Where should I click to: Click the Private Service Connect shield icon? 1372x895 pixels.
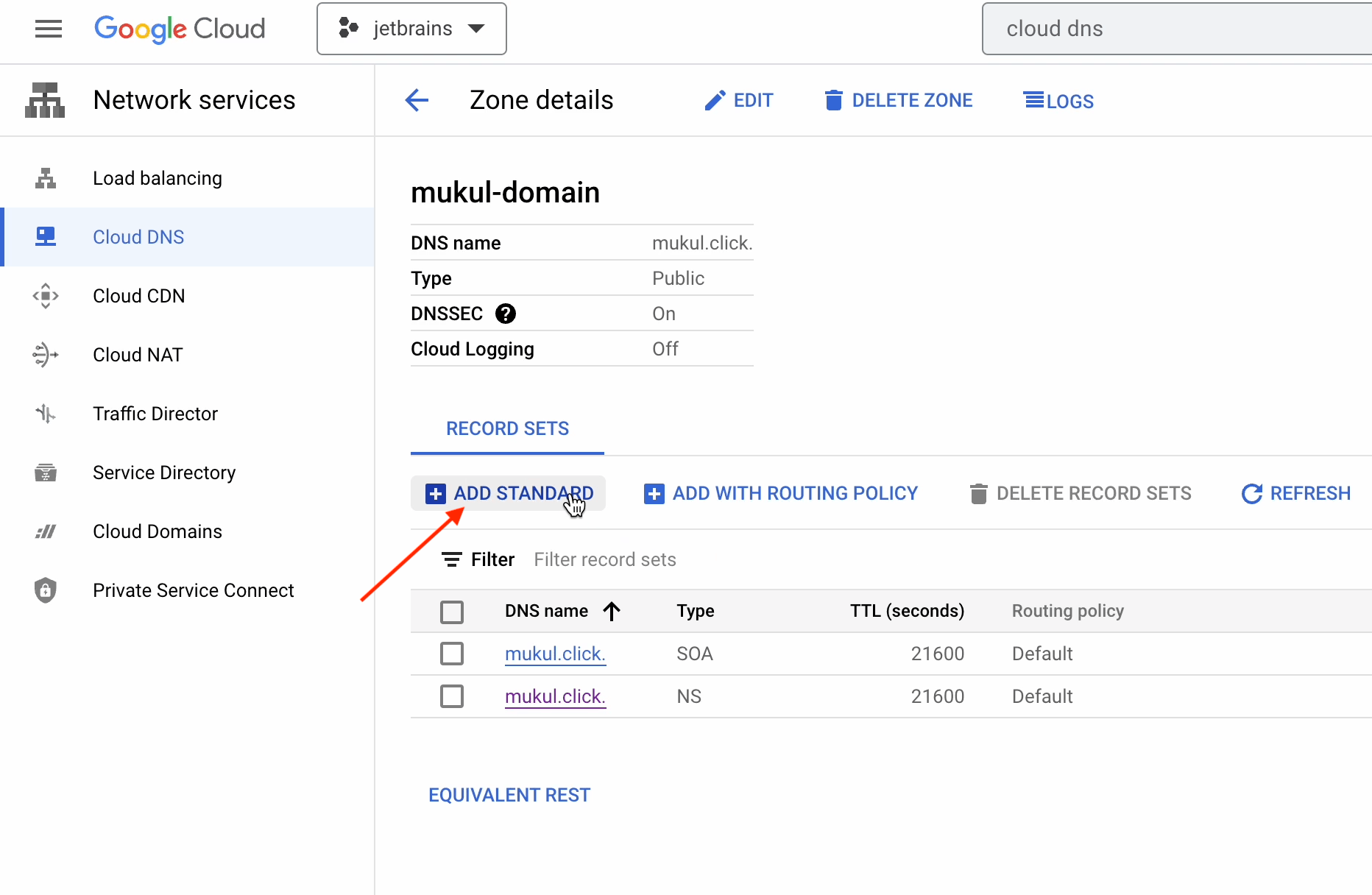pyautogui.click(x=46, y=590)
